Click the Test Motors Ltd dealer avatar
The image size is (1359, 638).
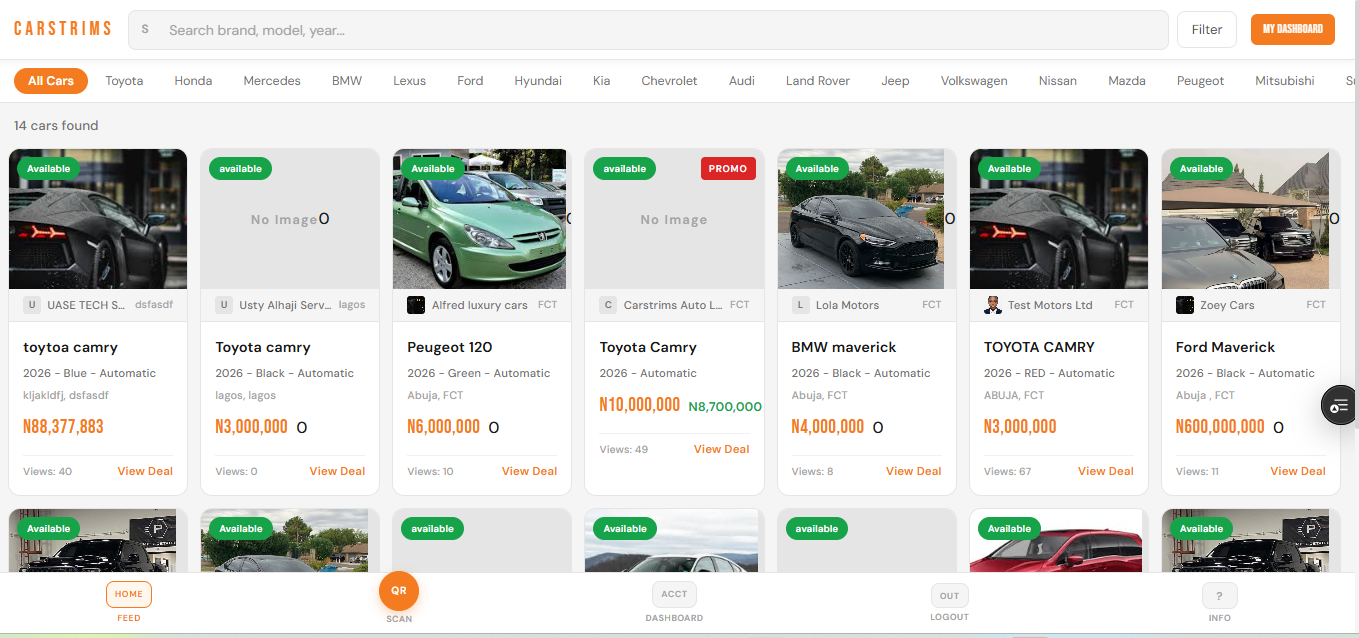[993, 305]
